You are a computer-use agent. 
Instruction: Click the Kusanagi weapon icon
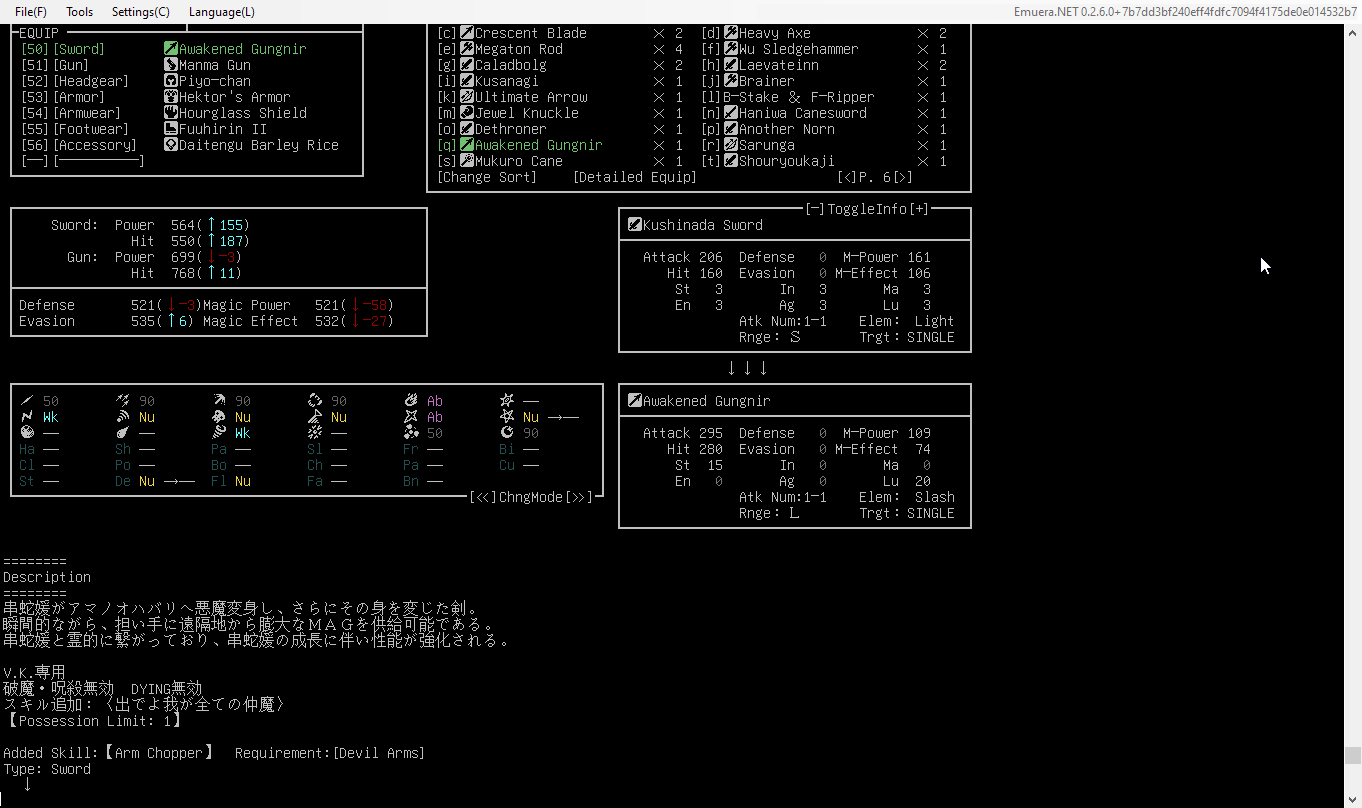point(467,81)
